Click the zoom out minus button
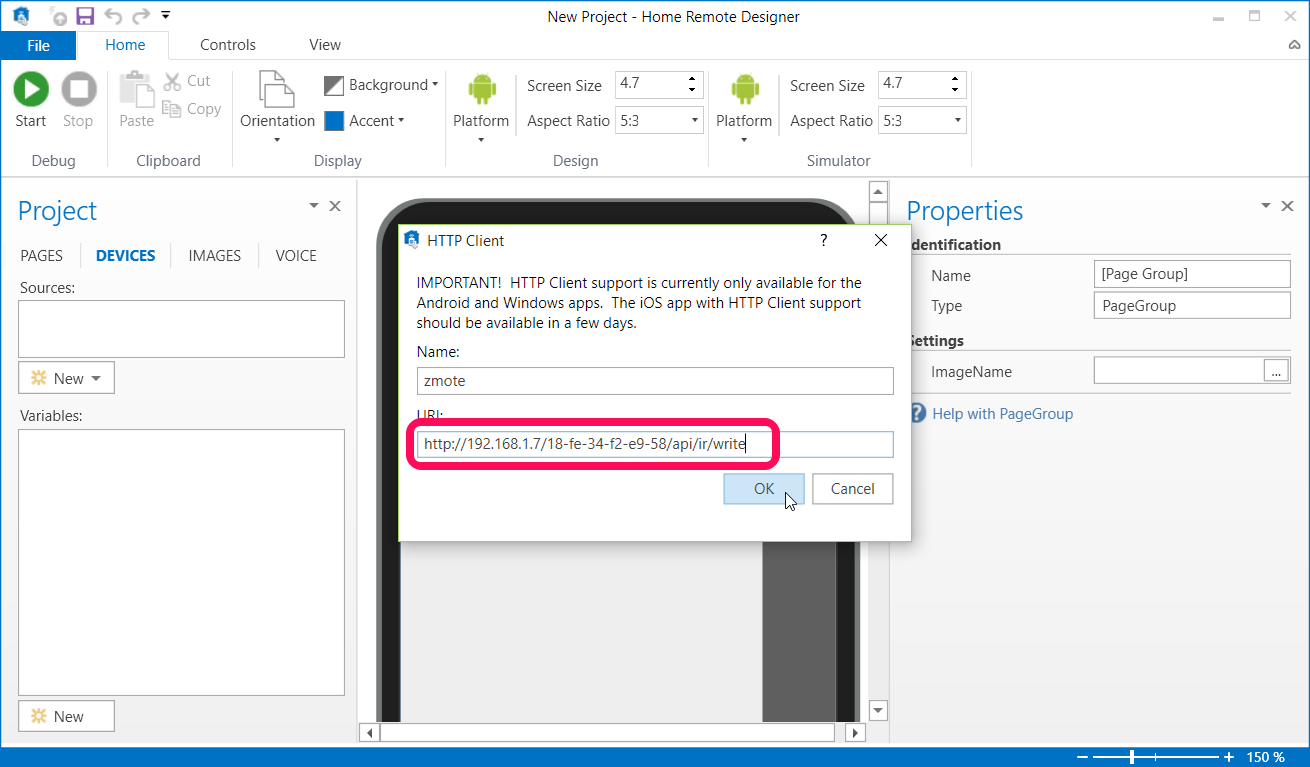The width and height of the screenshot is (1310, 767). (1083, 757)
